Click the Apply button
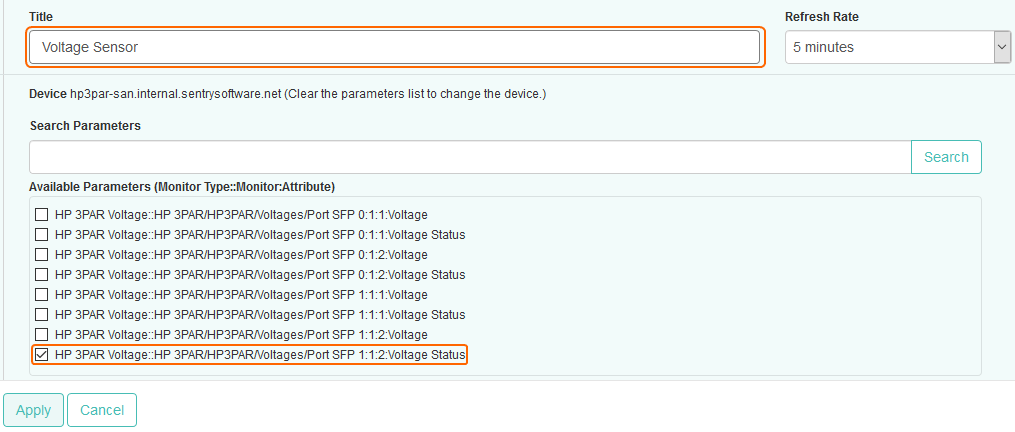1015x432 pixels. 33,410
